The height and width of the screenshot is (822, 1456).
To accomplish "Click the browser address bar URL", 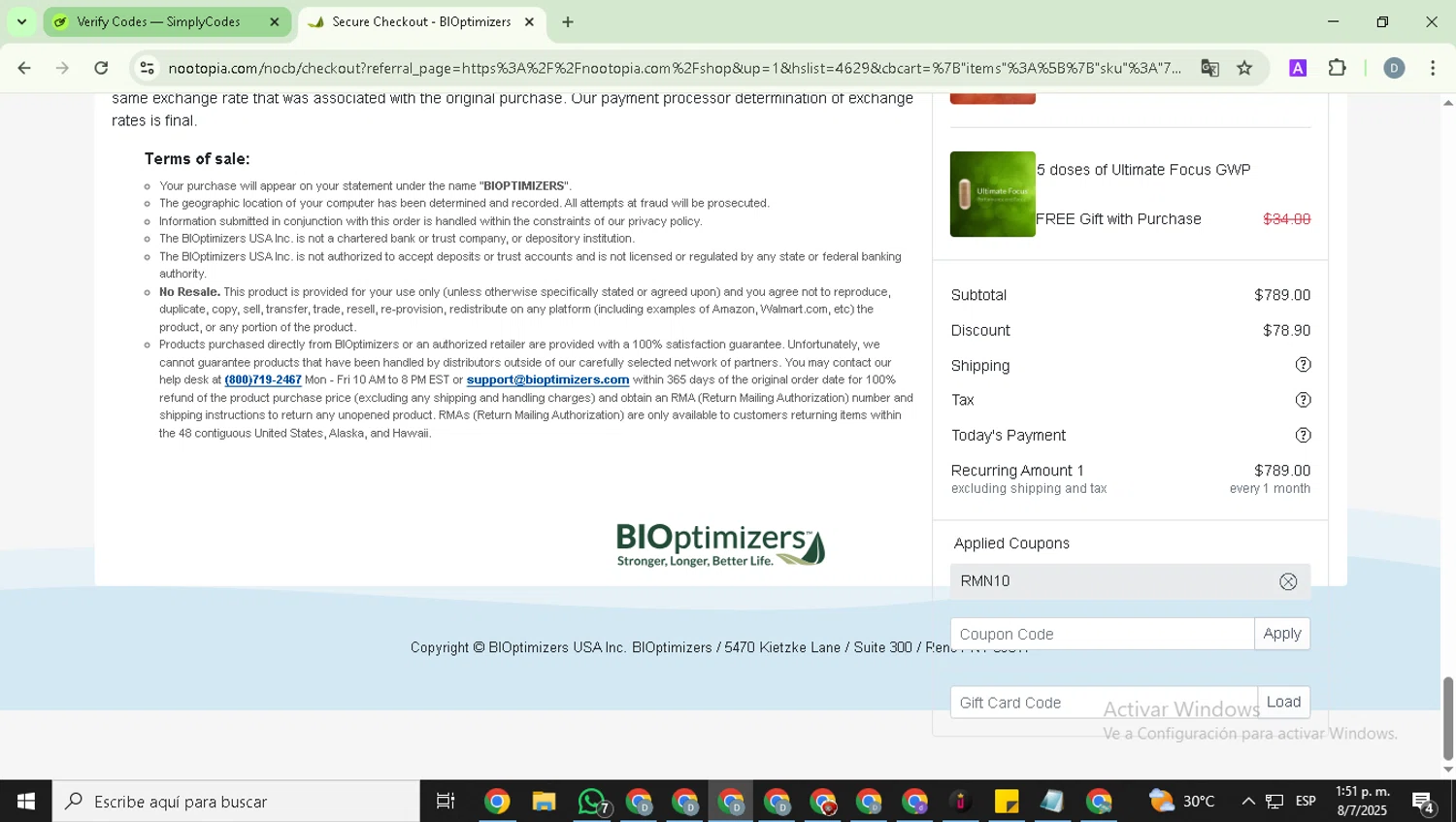I will tap(675, 68).
